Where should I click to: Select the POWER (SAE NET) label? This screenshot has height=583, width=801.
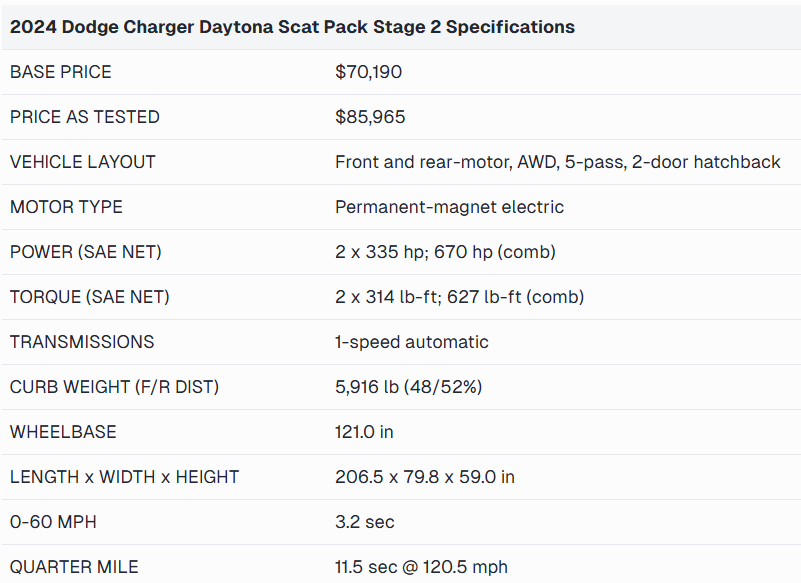click(86, 252)
